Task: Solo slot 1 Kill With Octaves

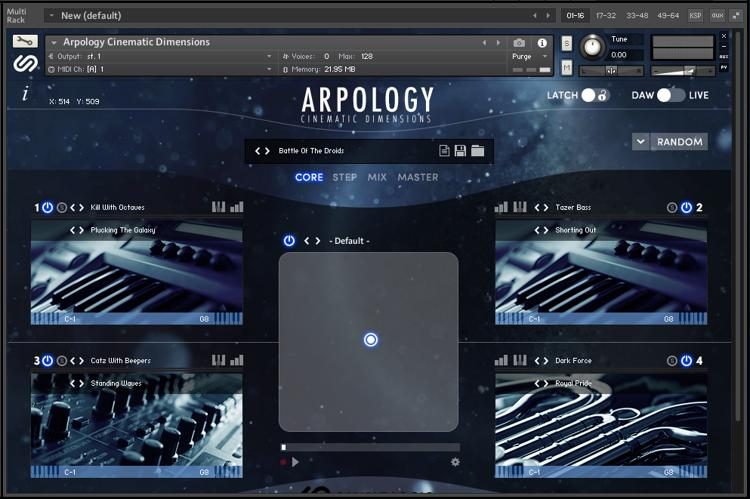Action: pos(62,208)
